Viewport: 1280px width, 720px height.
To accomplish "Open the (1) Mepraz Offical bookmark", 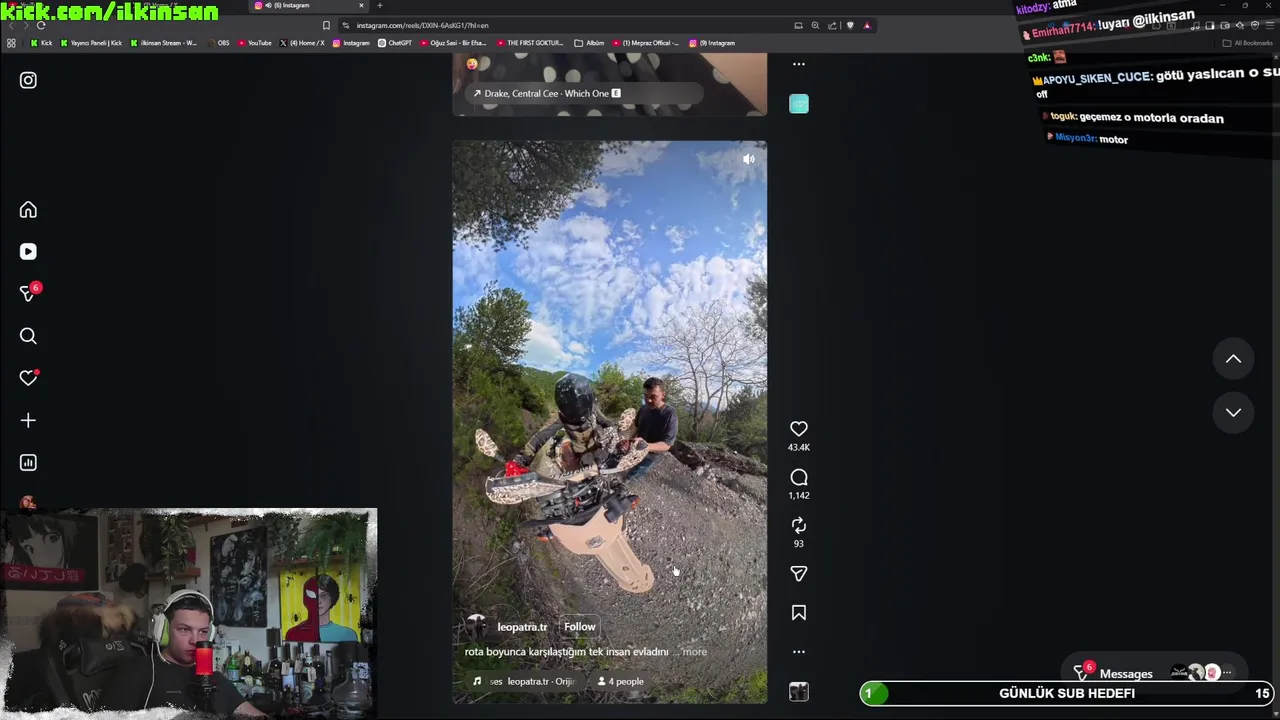I will (x=645, y=43).
